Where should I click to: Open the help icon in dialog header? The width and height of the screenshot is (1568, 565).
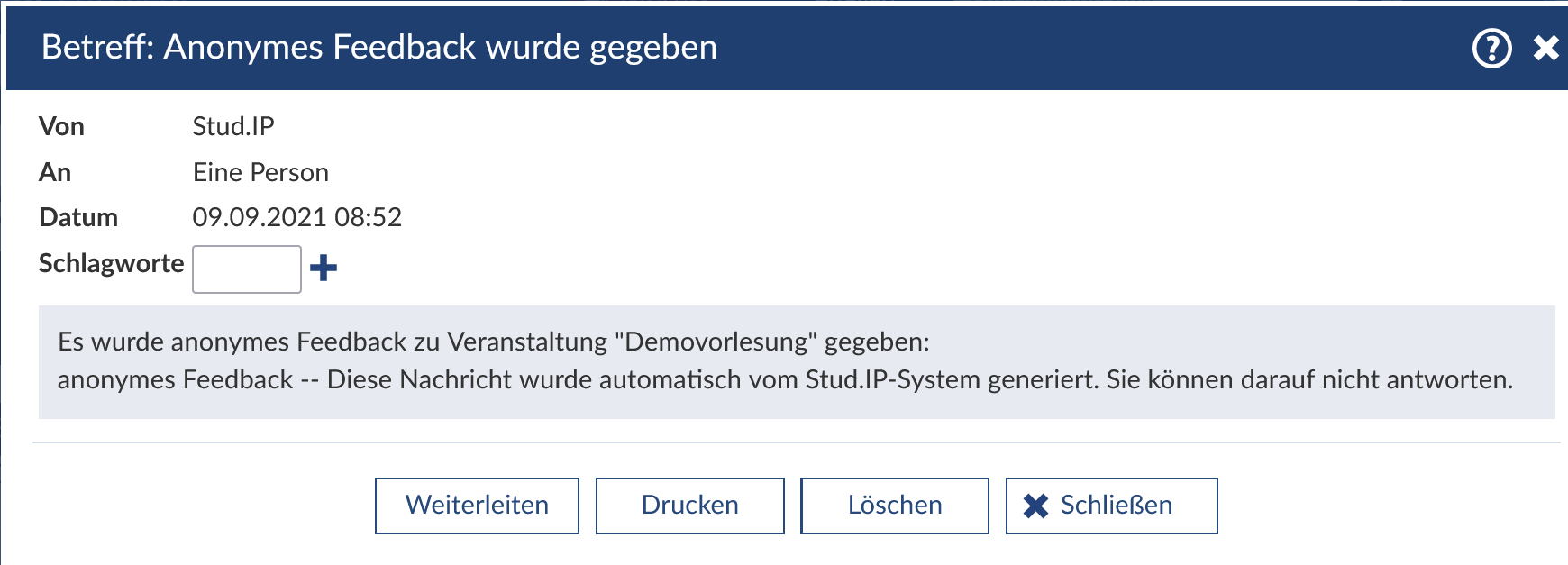click(1491, 48)
